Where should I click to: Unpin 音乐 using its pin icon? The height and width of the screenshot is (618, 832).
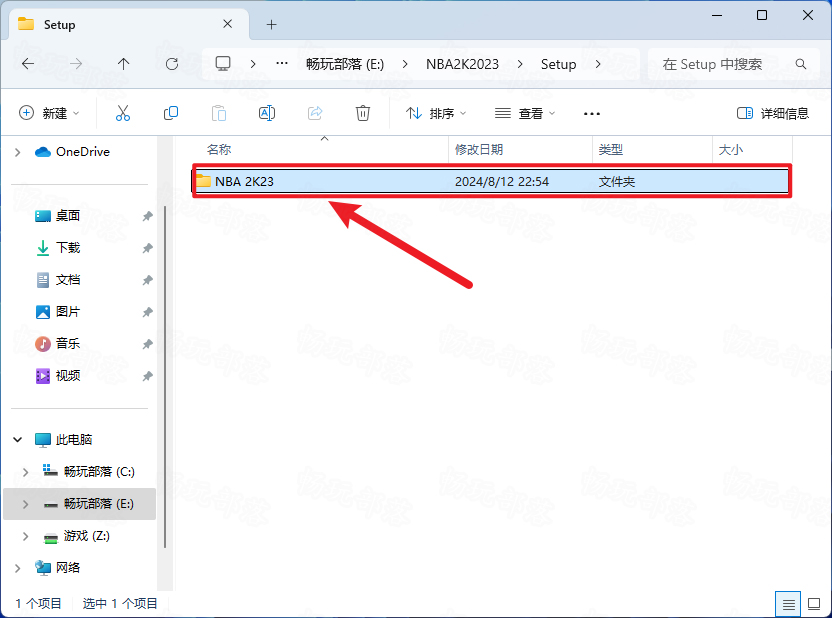pos(148,344)
